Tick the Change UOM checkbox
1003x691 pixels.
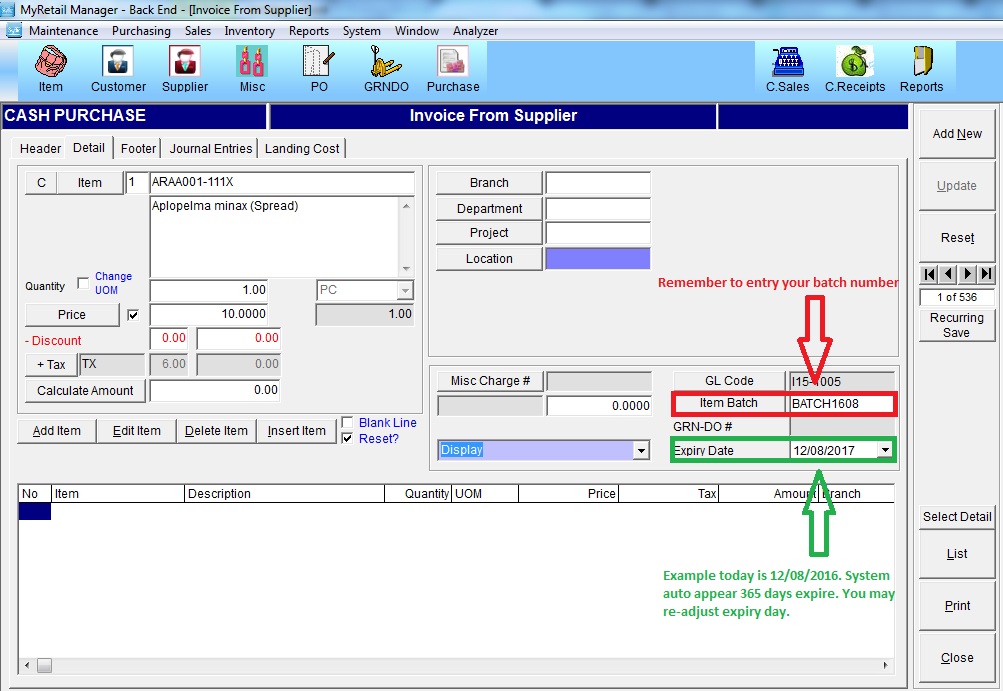pyautogui.click(x=83, y=284)
